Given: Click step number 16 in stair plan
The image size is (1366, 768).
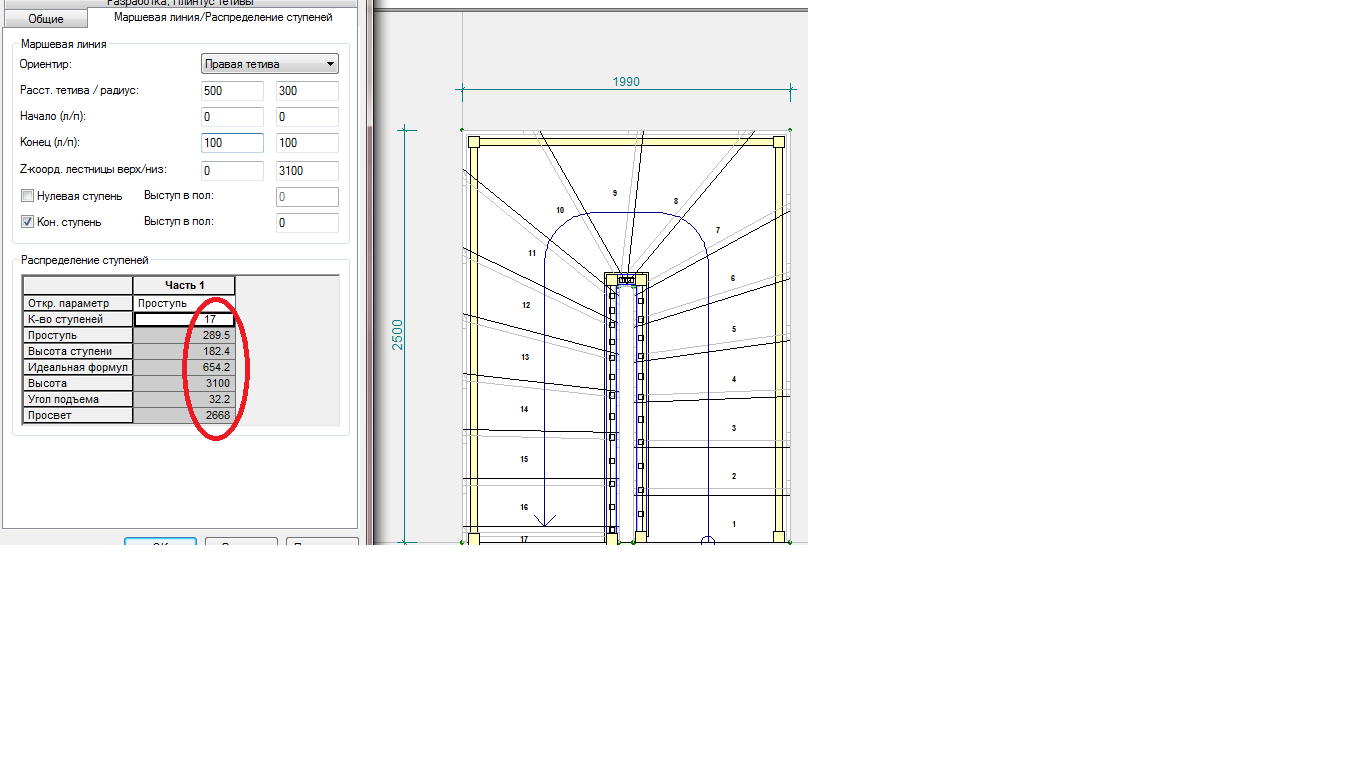Looking at the screenshot, I should [x=524, y=507].
